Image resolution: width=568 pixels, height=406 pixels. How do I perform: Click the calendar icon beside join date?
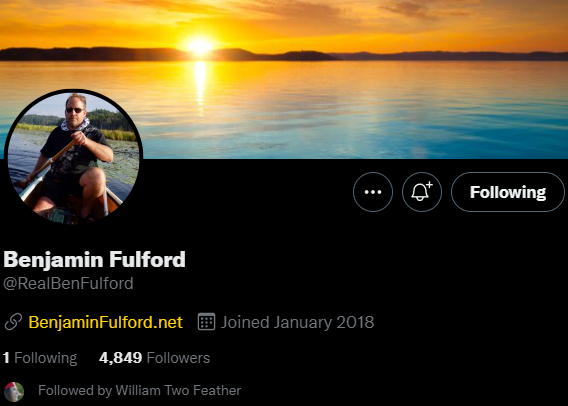pyautogui.click(x=206, y=322)
